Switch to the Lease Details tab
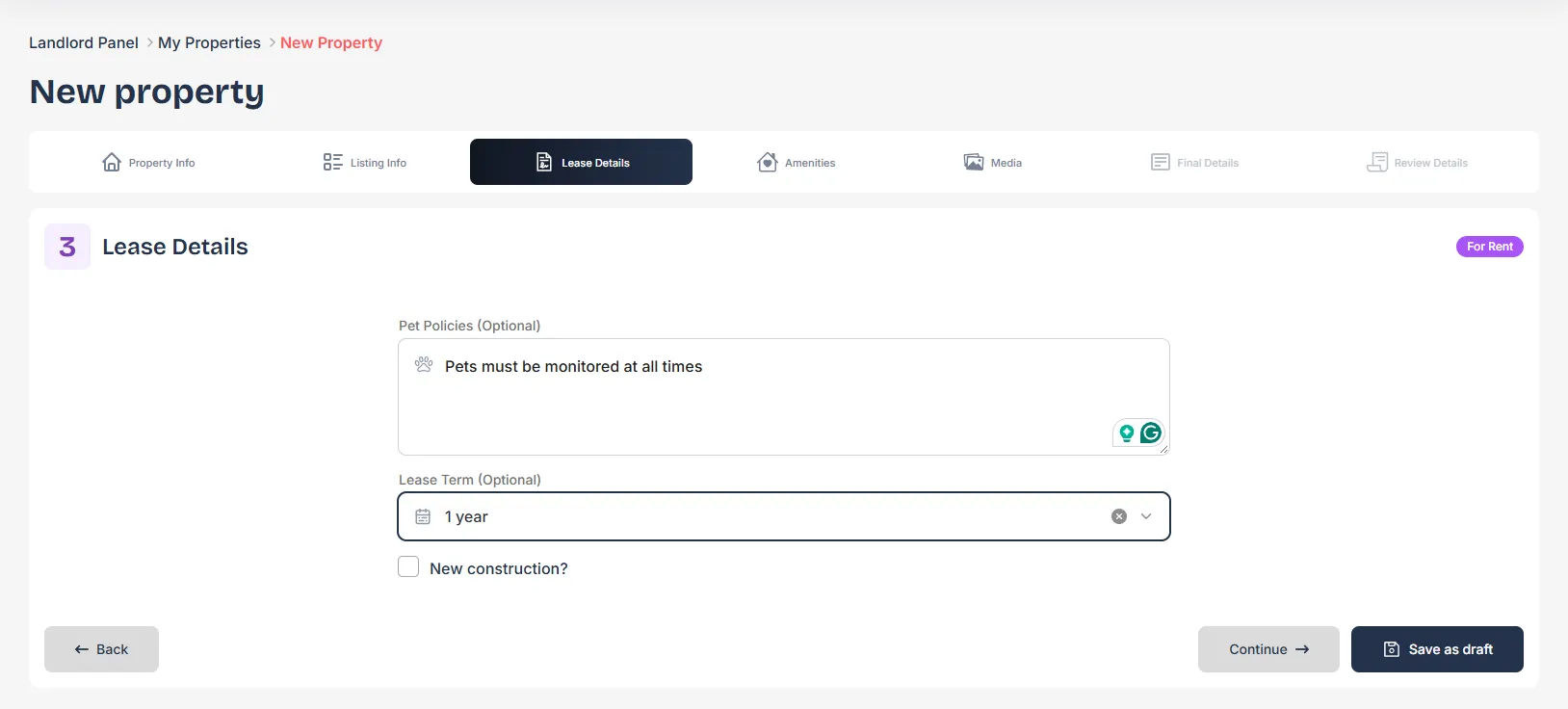Image resolution: width=1568 pixels, height=709 pixels. pyautogui.click(x=581, y=162)
